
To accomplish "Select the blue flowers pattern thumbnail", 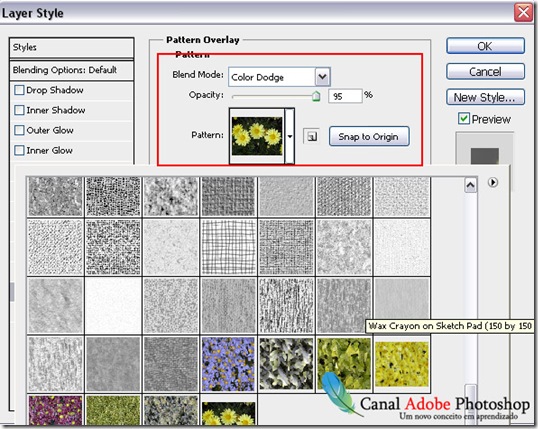I will [228, 364].
